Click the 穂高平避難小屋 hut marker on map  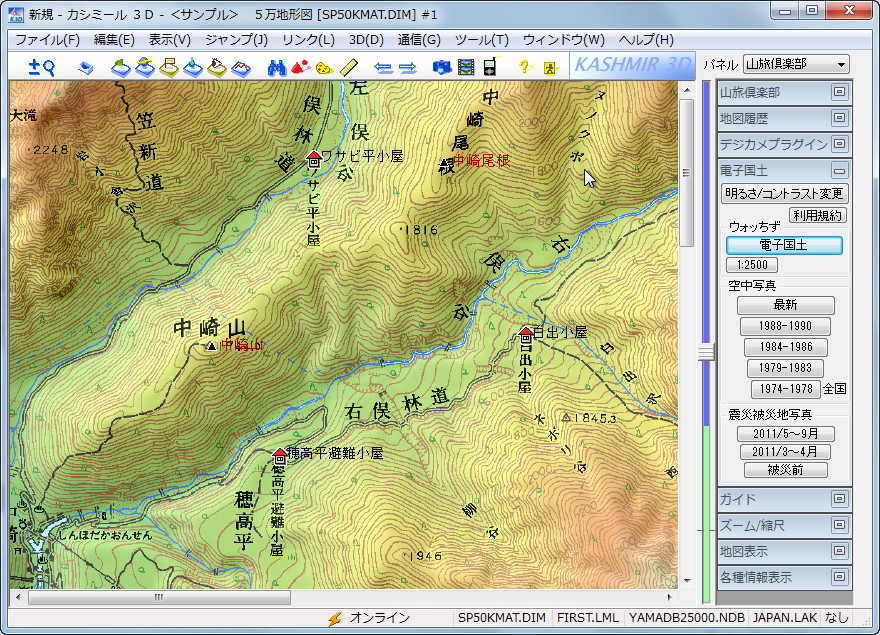pos(279,456)
